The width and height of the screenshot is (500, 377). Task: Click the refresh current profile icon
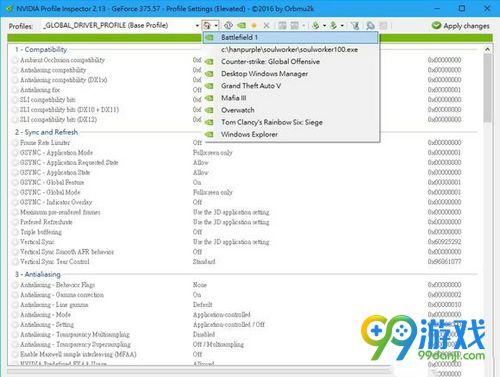(x=228, y=25)
